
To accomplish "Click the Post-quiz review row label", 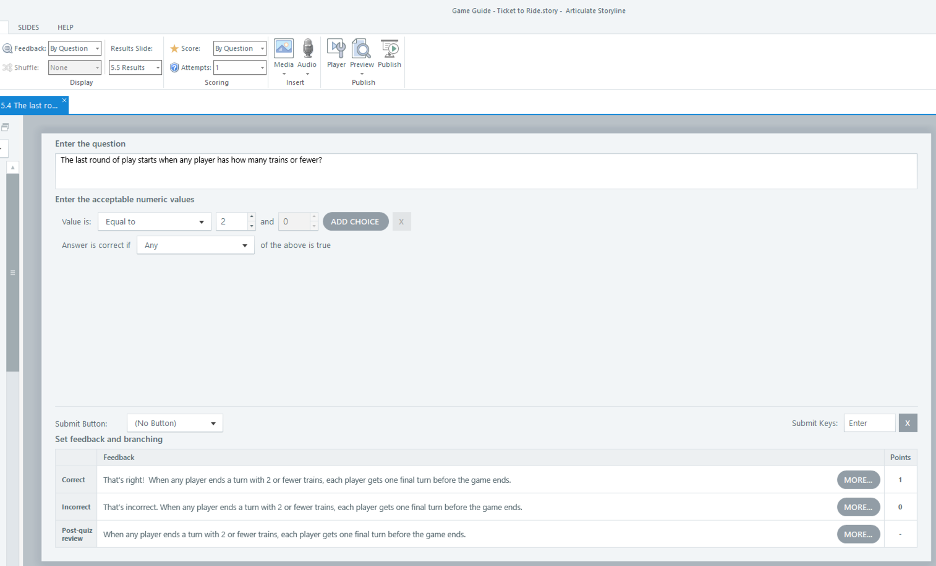I will click(x=76, y=534).
